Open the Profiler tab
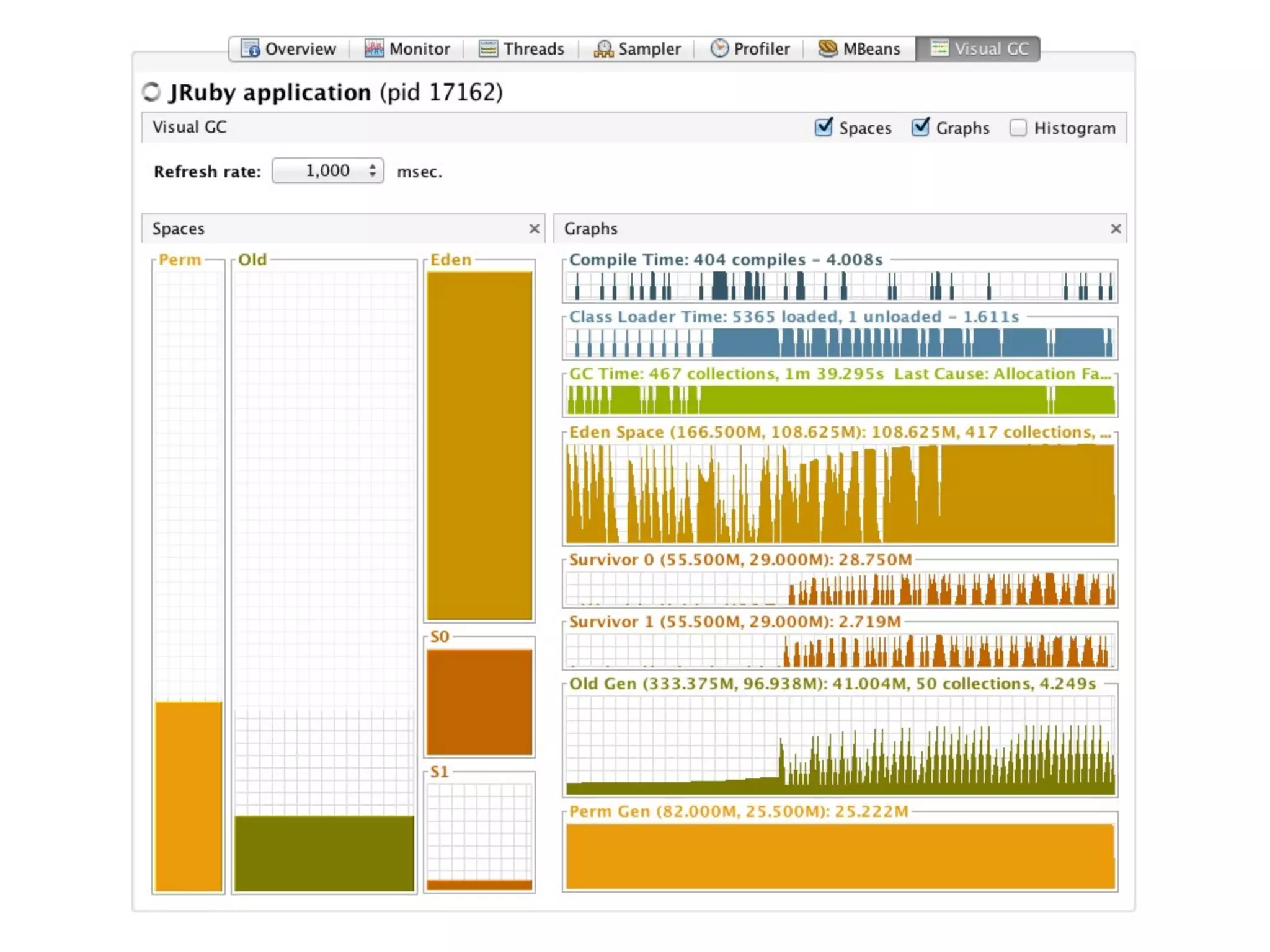Image resolution: width=1270 pixels, height=952 pixels. [761, 49]
